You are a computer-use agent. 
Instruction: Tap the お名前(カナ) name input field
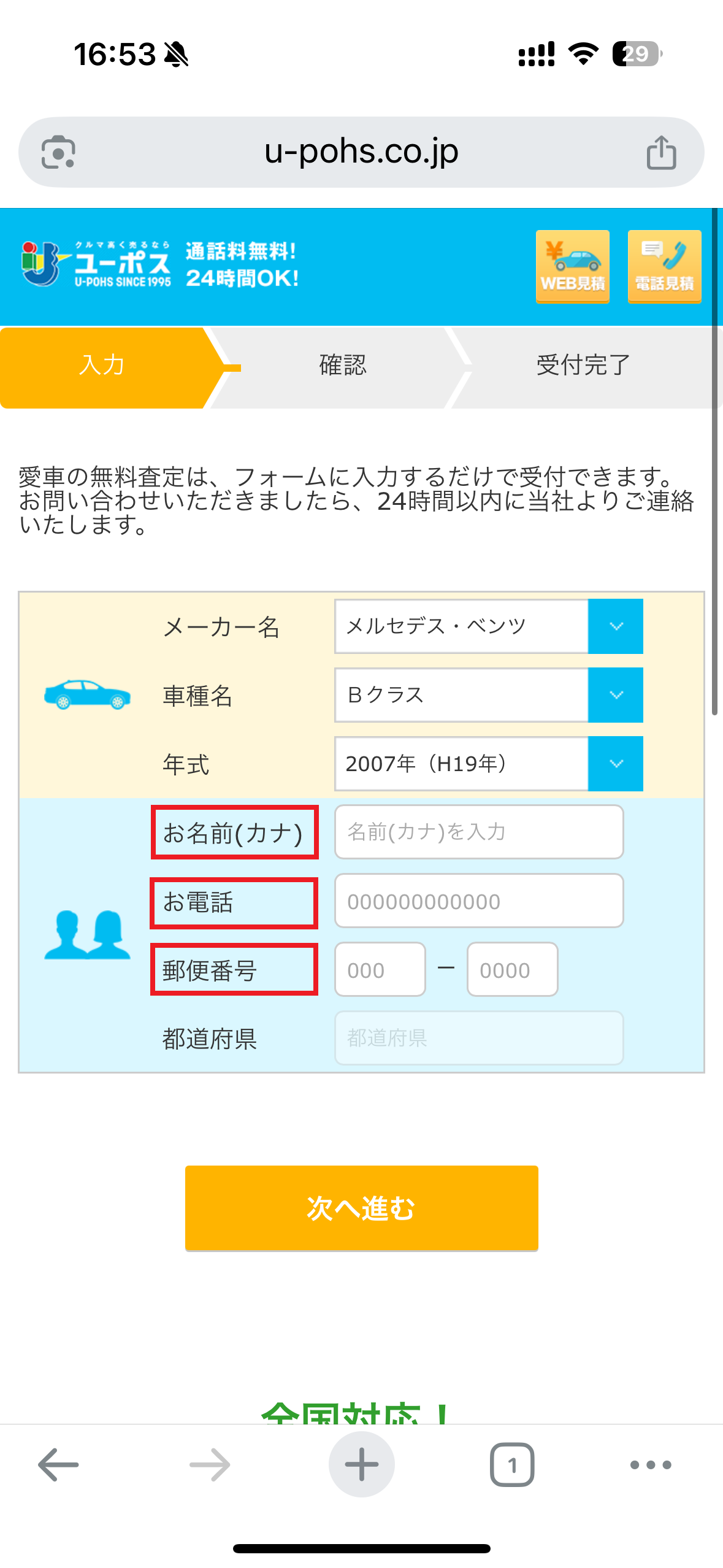tap(478, 832)
